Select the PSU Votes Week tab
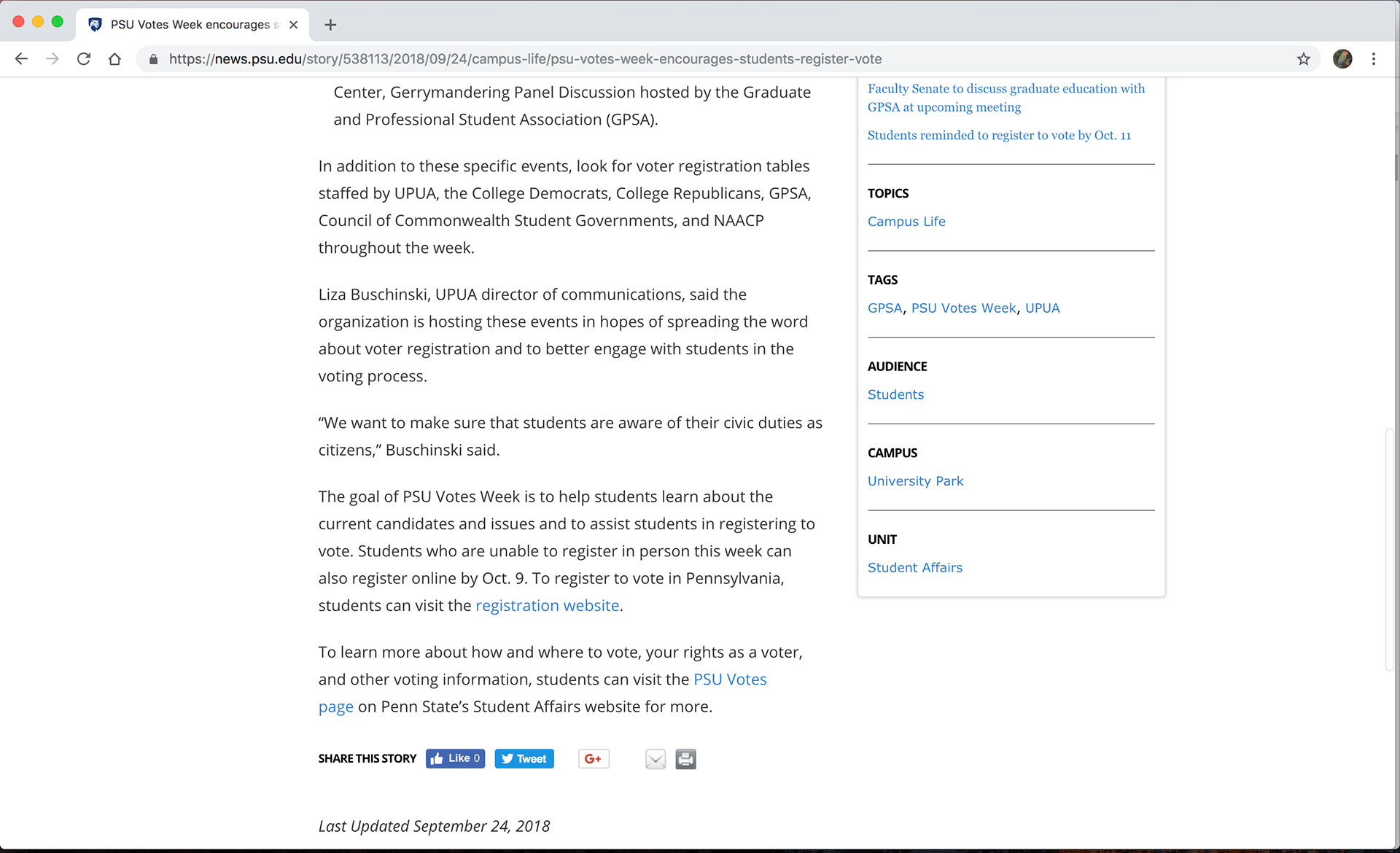This screenshot has height=853, width=1400. click(x=190, y=25)
